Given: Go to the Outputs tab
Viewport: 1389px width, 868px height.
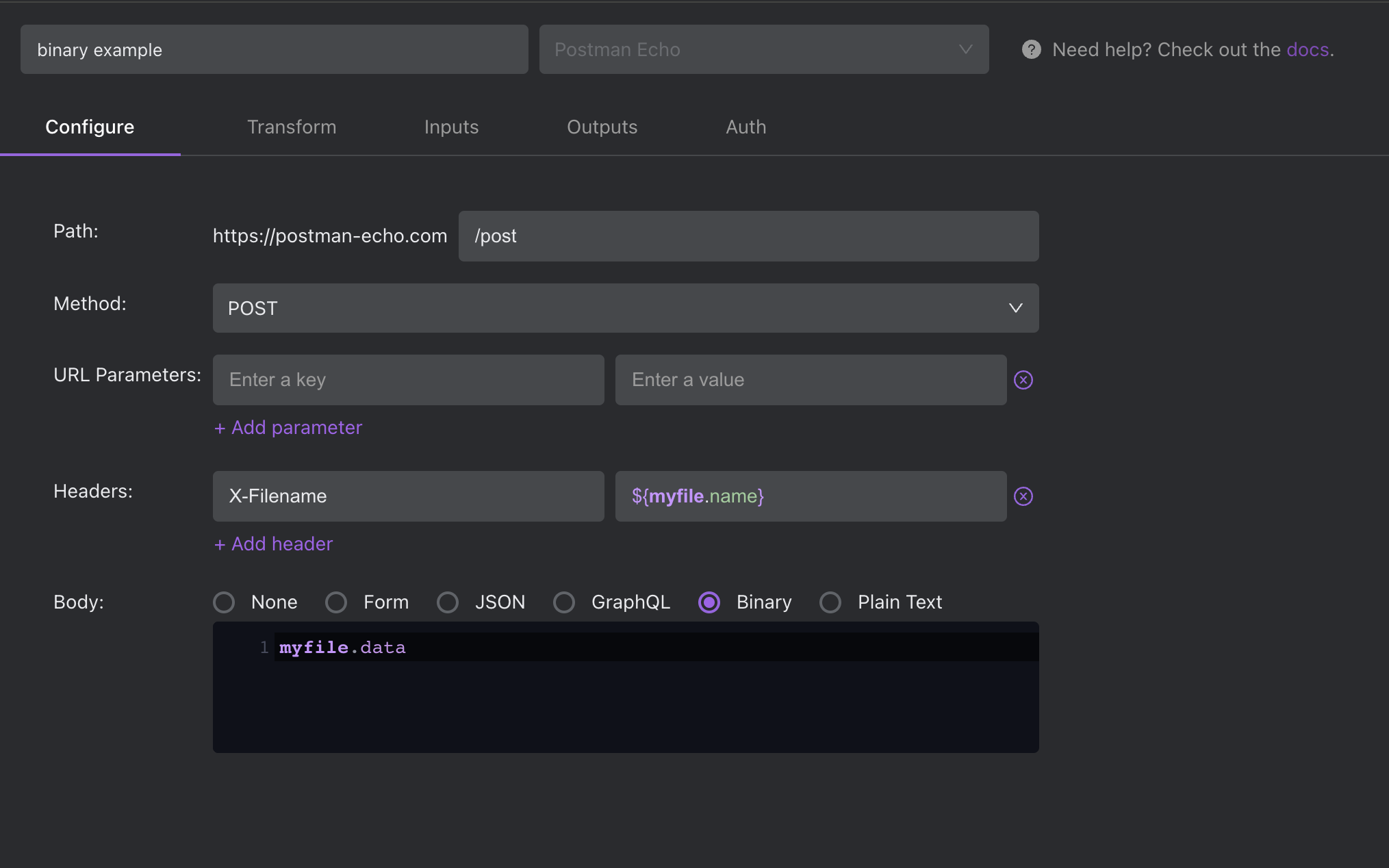Looking at the screenshot, I should pyautogui.click(x=602, y=127).
